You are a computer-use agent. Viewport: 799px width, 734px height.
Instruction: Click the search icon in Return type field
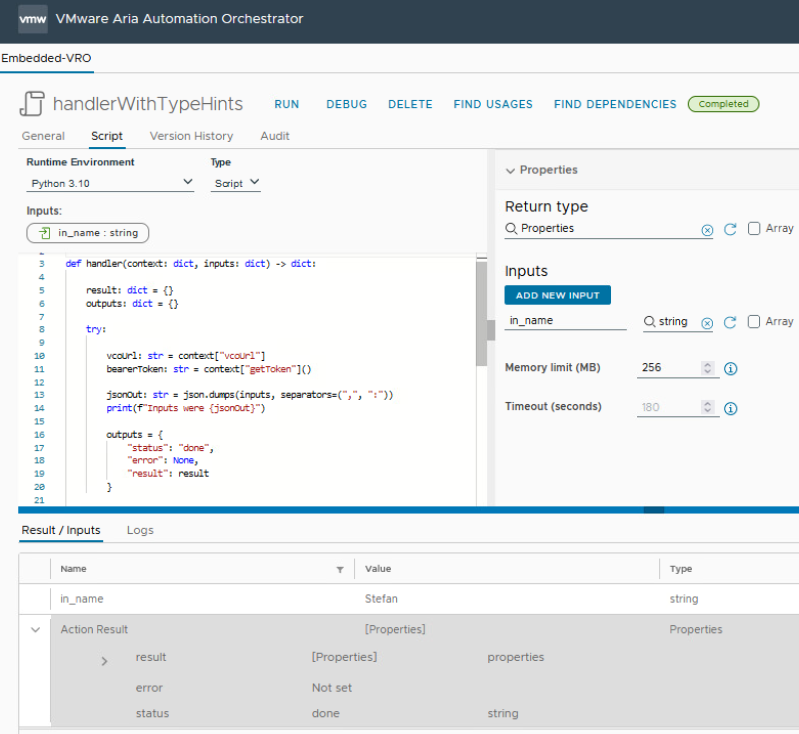tap(511, 228)
